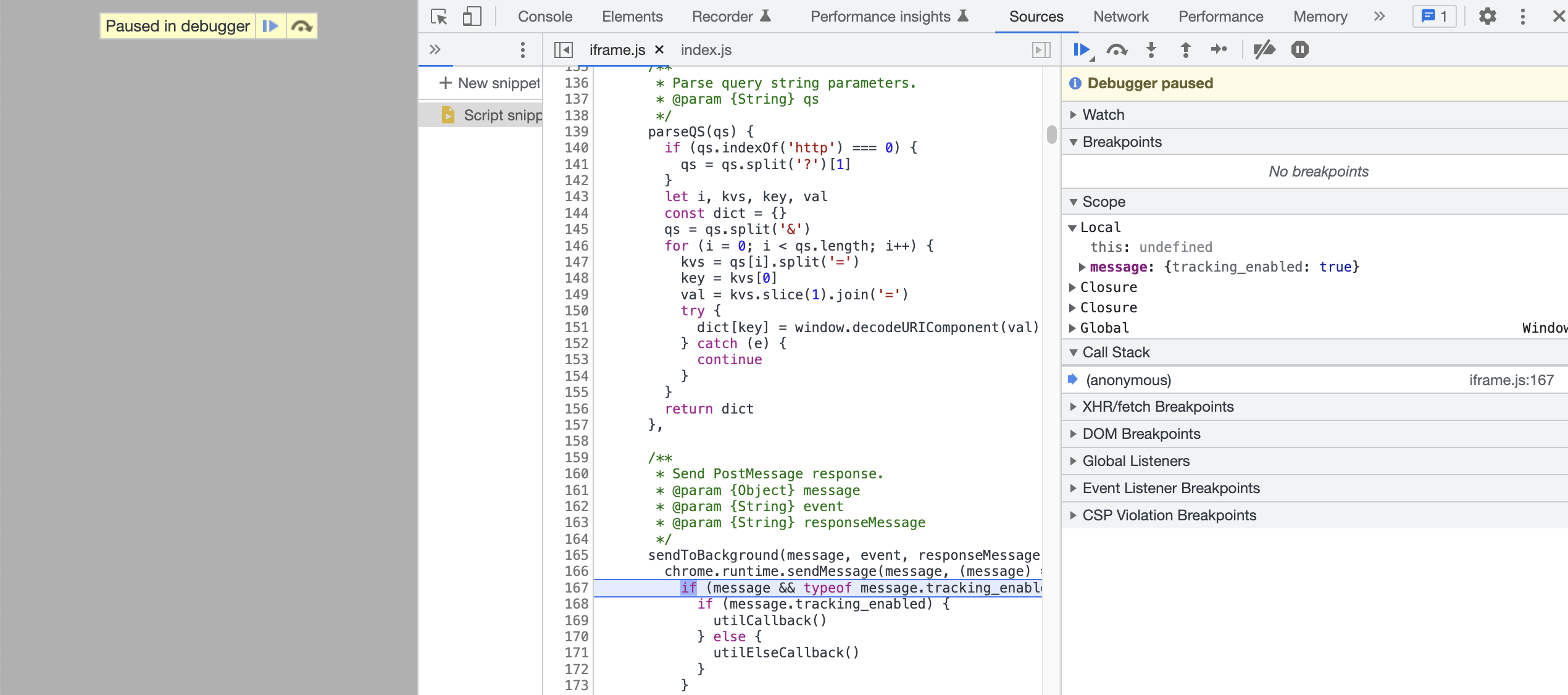Open the Elements tab
The width and height of the screenshot is (1568, 695).
[x=632, y=17]
